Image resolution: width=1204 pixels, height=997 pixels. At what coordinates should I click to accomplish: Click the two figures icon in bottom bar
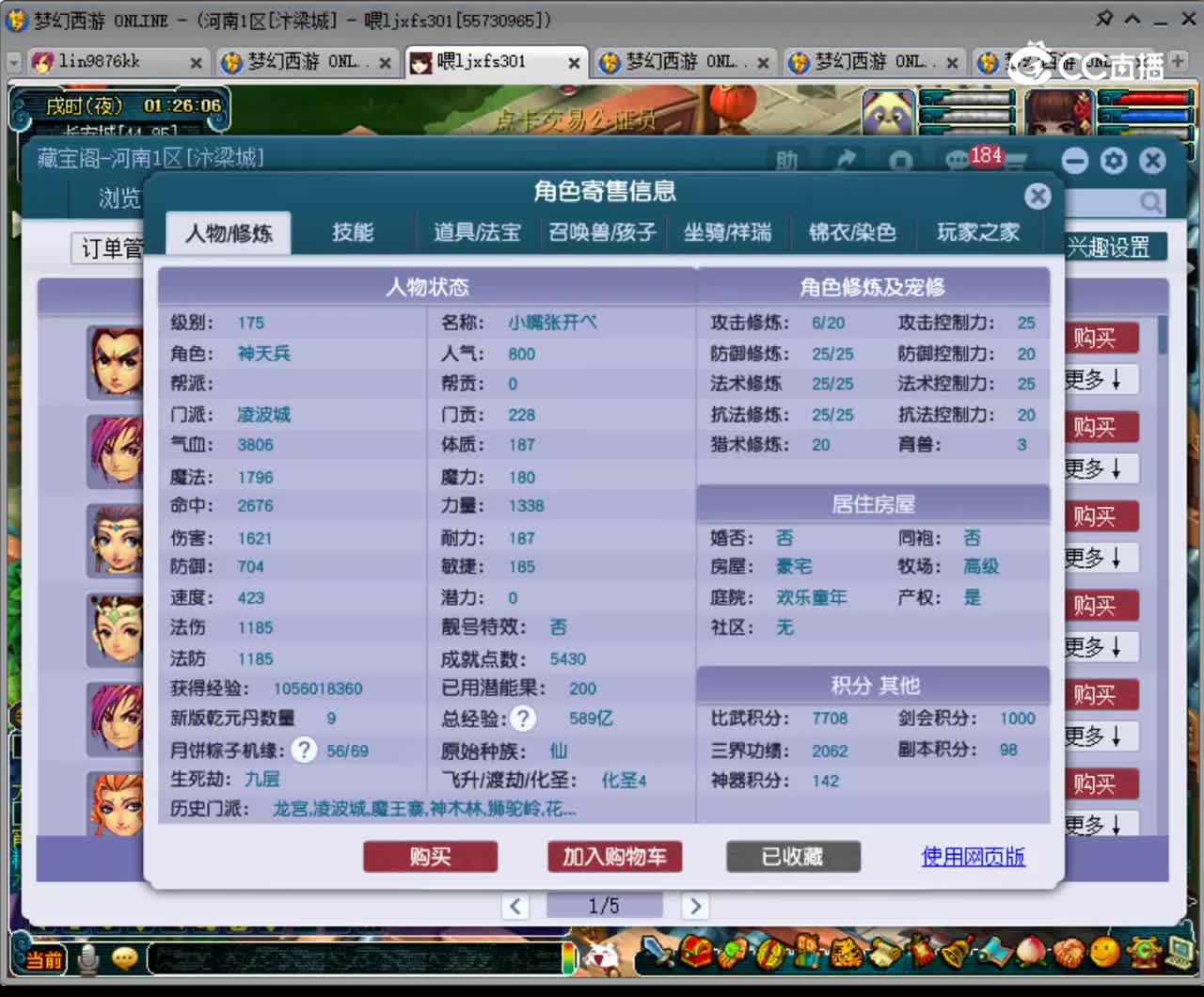pos(807,952)
